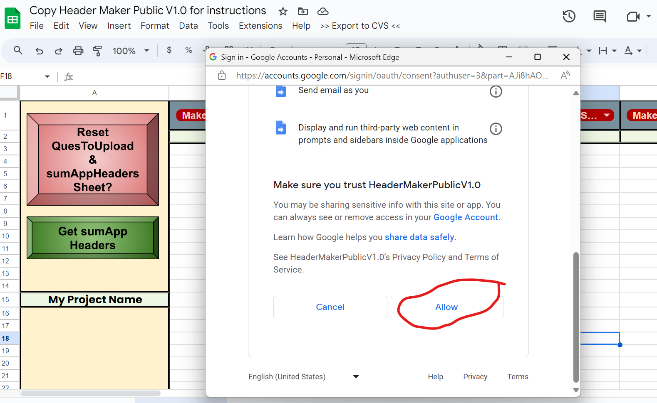The width and height of the screenshot is (657, 403).
Task: Open version history clock icon
Action: (569, 16)
